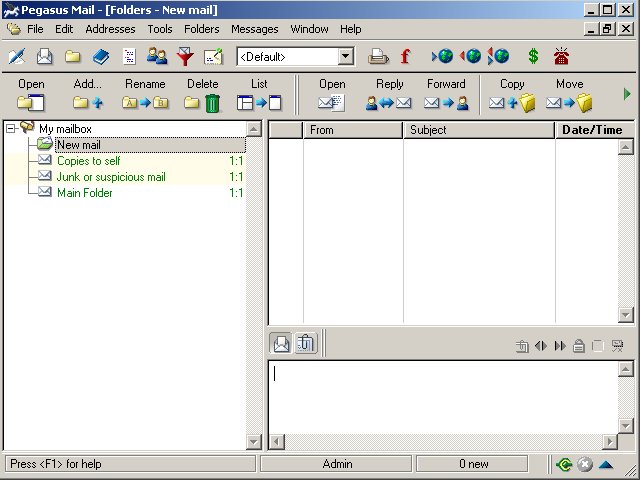Reply to message toolbar button
The image size is (640, 480).
[x=389, y=94]
